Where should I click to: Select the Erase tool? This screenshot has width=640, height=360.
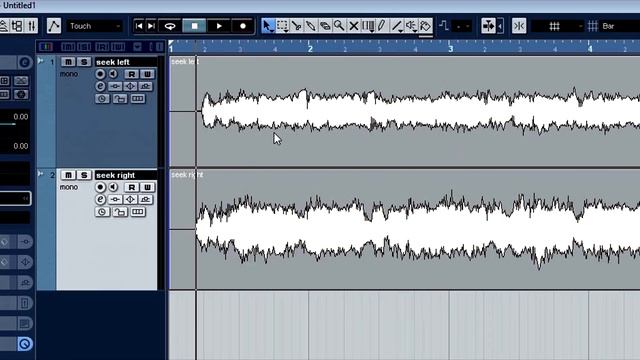(x=324, y=26)
